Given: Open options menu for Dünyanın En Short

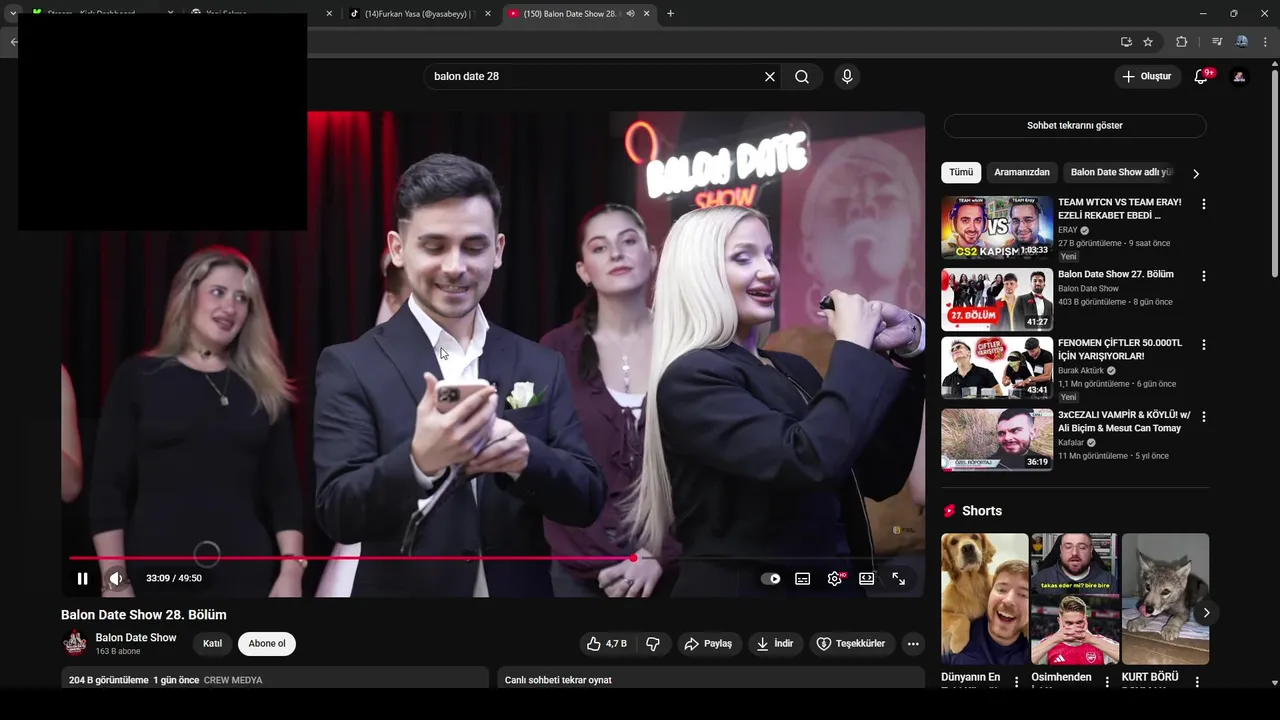Looking at the screenshot, I should pos(1017,682).
